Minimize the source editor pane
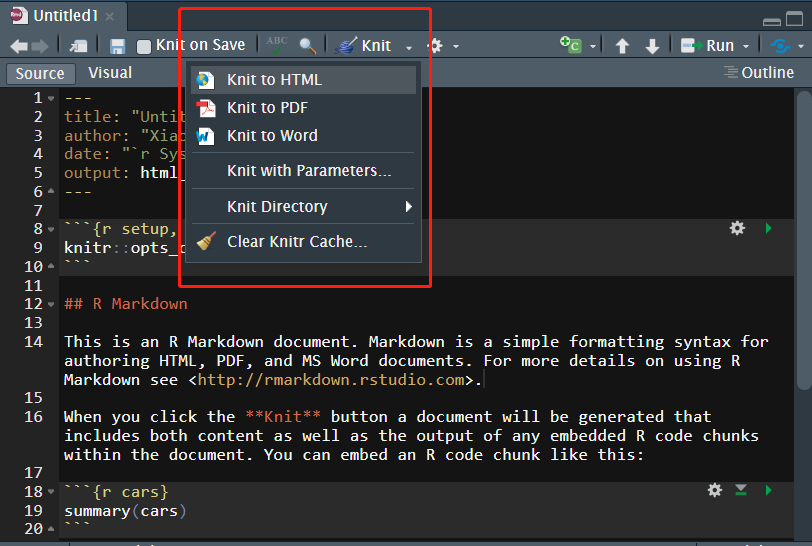Viewport: 812px width, 546px height. pos(772,21)
